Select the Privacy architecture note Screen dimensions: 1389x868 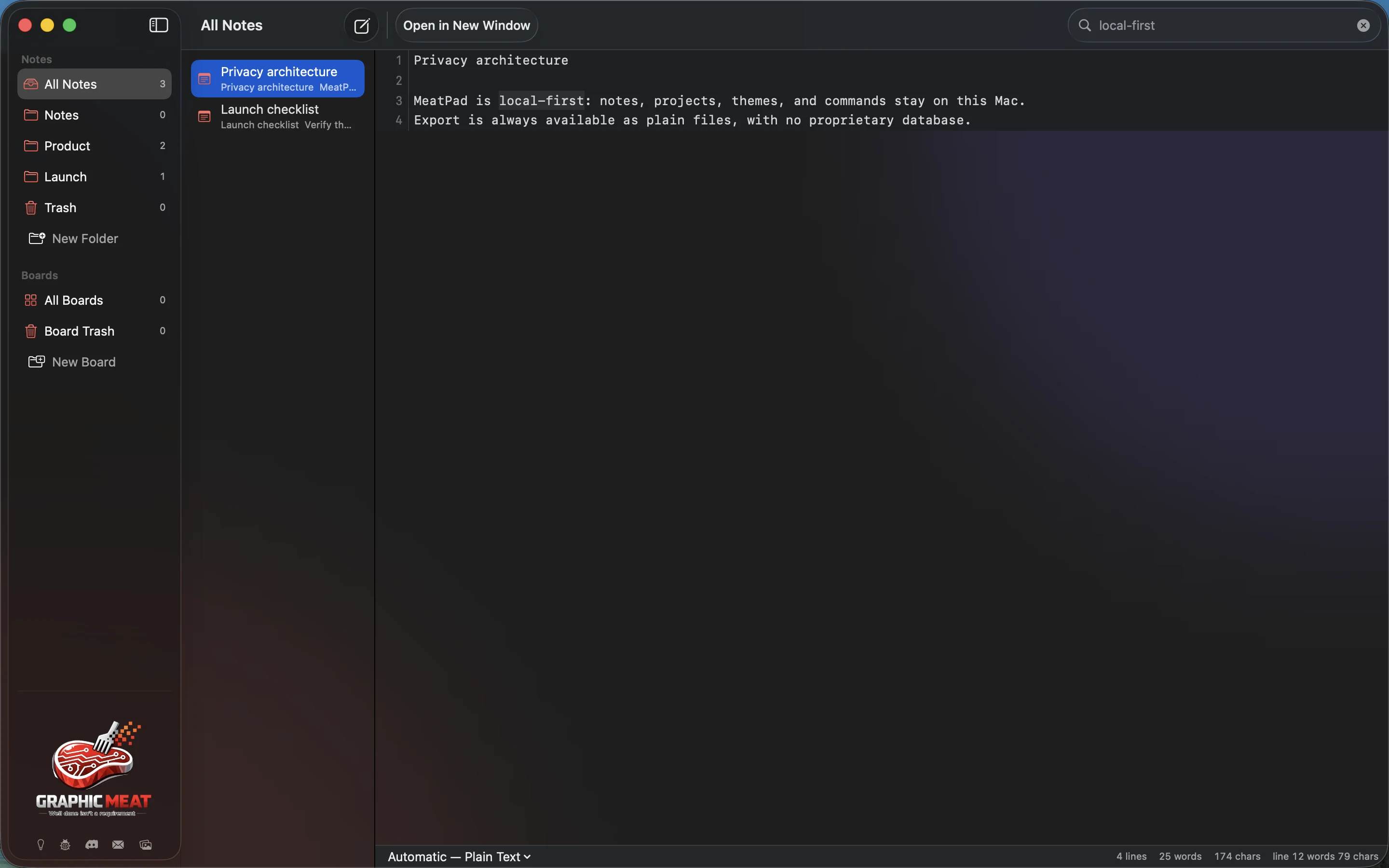[278, 79]
